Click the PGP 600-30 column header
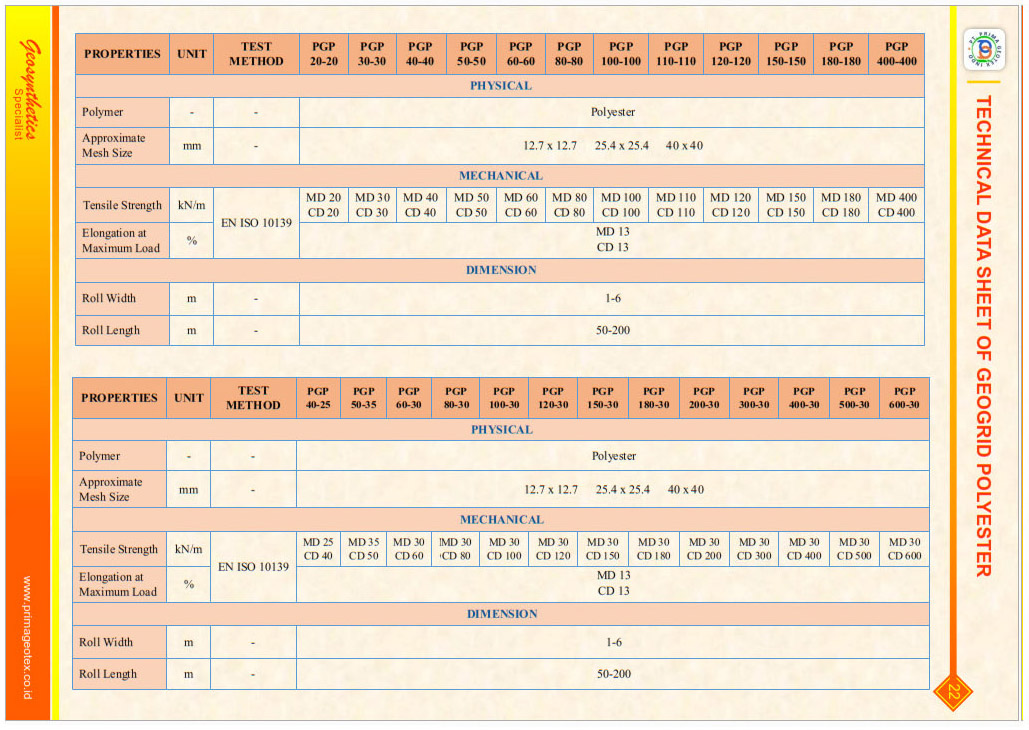Screen dimensions: 1029x730 (x=904, y=398)
